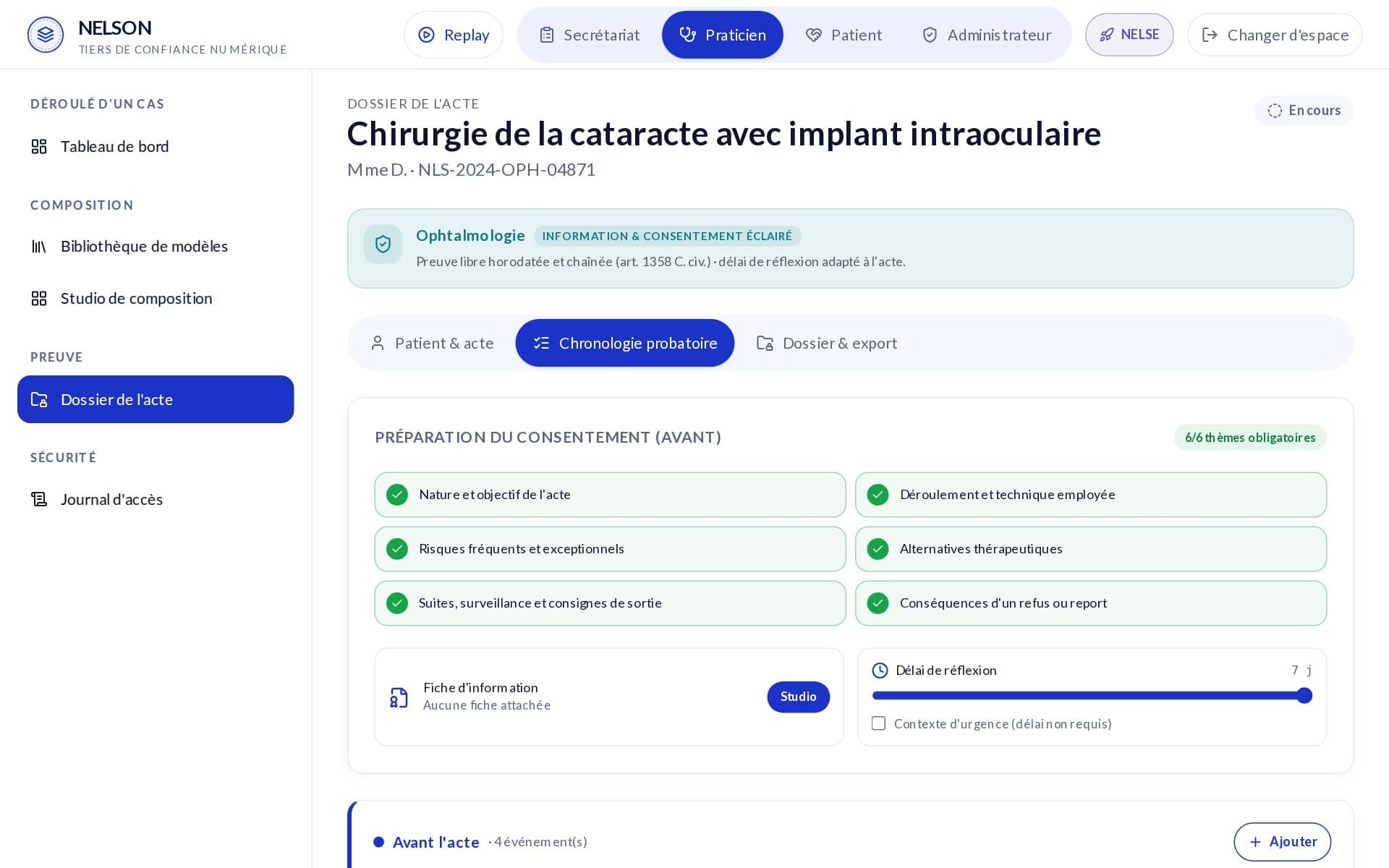Click the Secrétariat clipboard icon
This screenshot has width=1389, height=868.
click(x=547, y=35)
